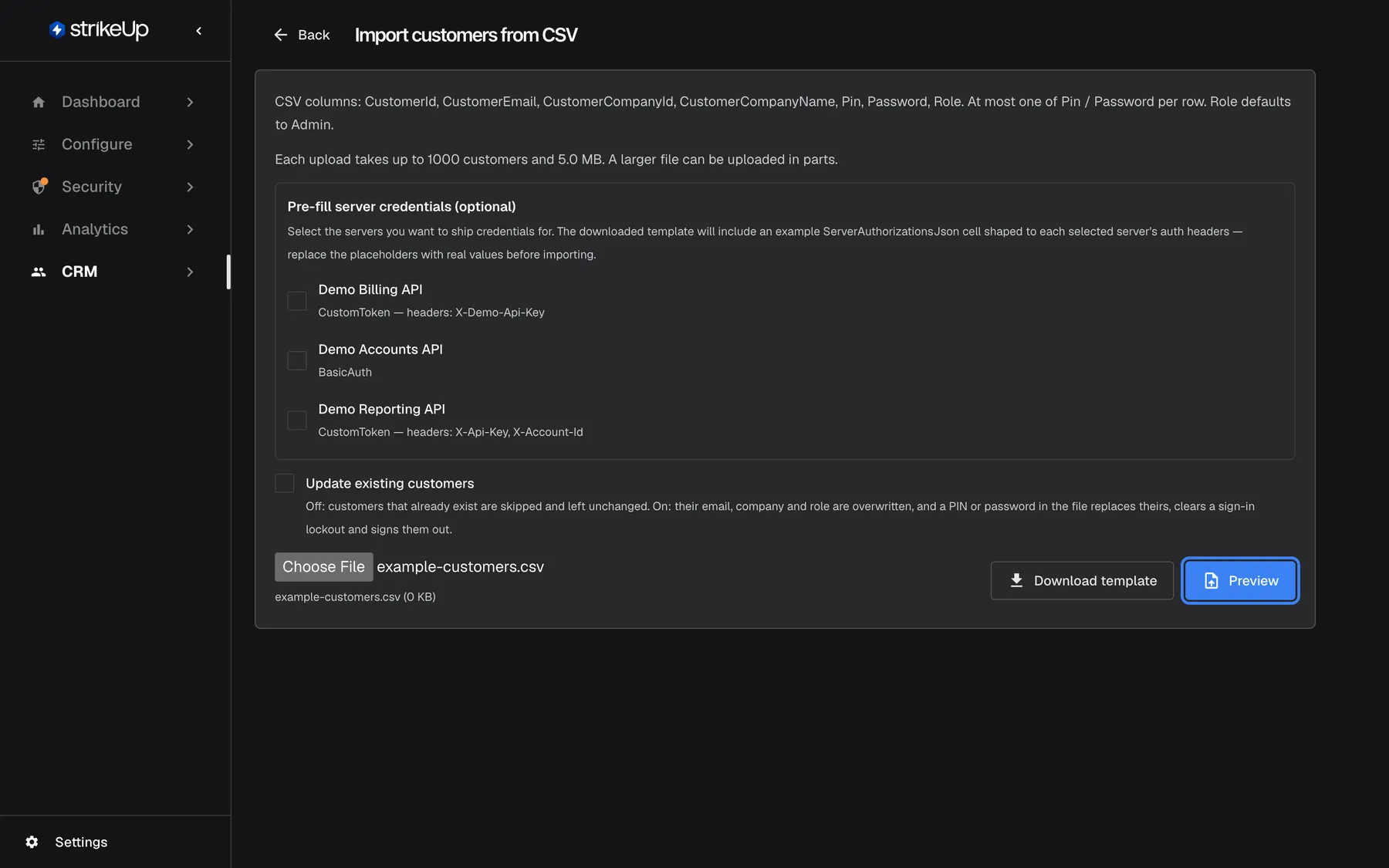Click the Pre-fill server credentials heading
Viewport: 1389px width, 868px height.
tap(401, 206)
